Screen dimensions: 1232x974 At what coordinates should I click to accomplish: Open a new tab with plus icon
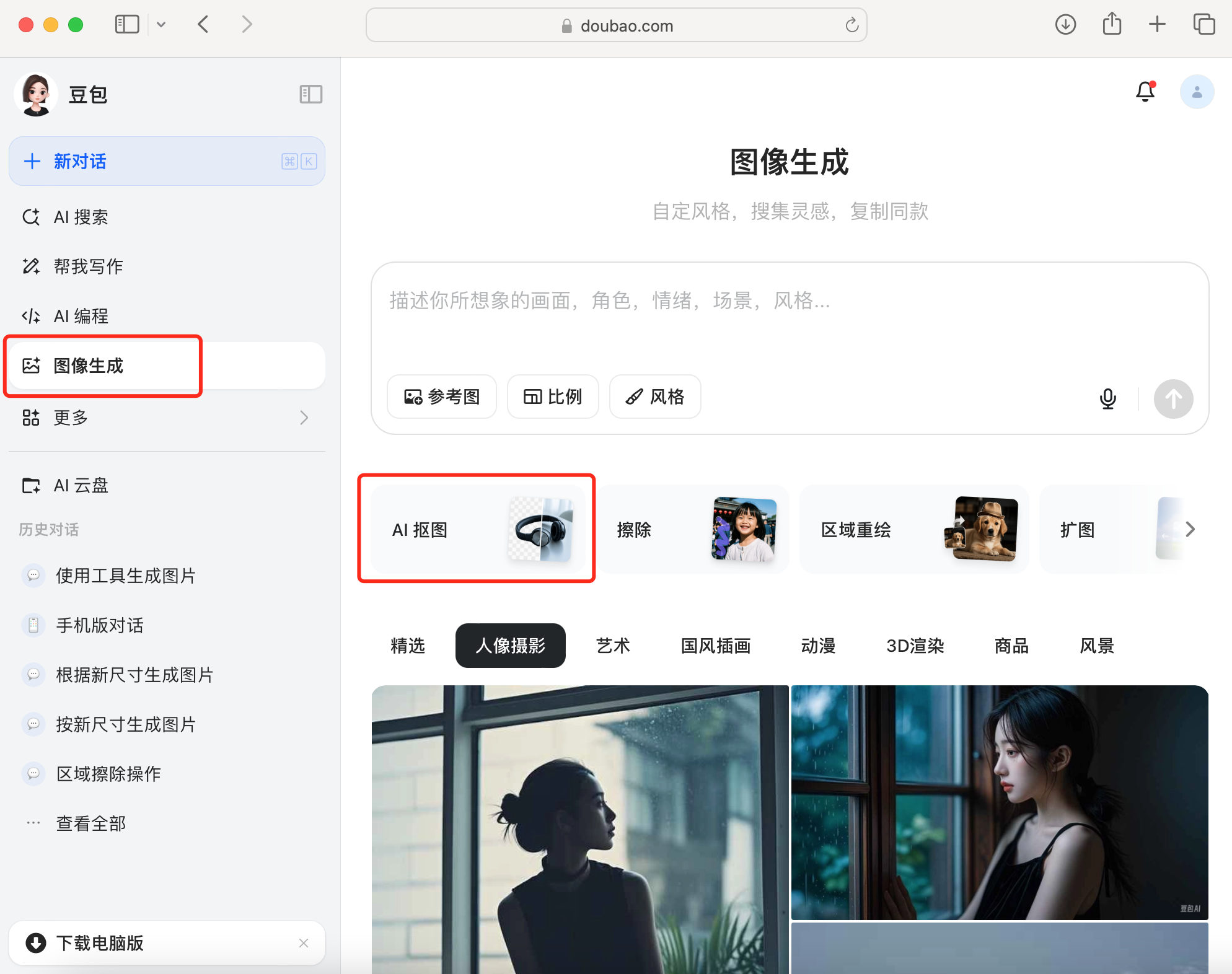[1157, 25]
